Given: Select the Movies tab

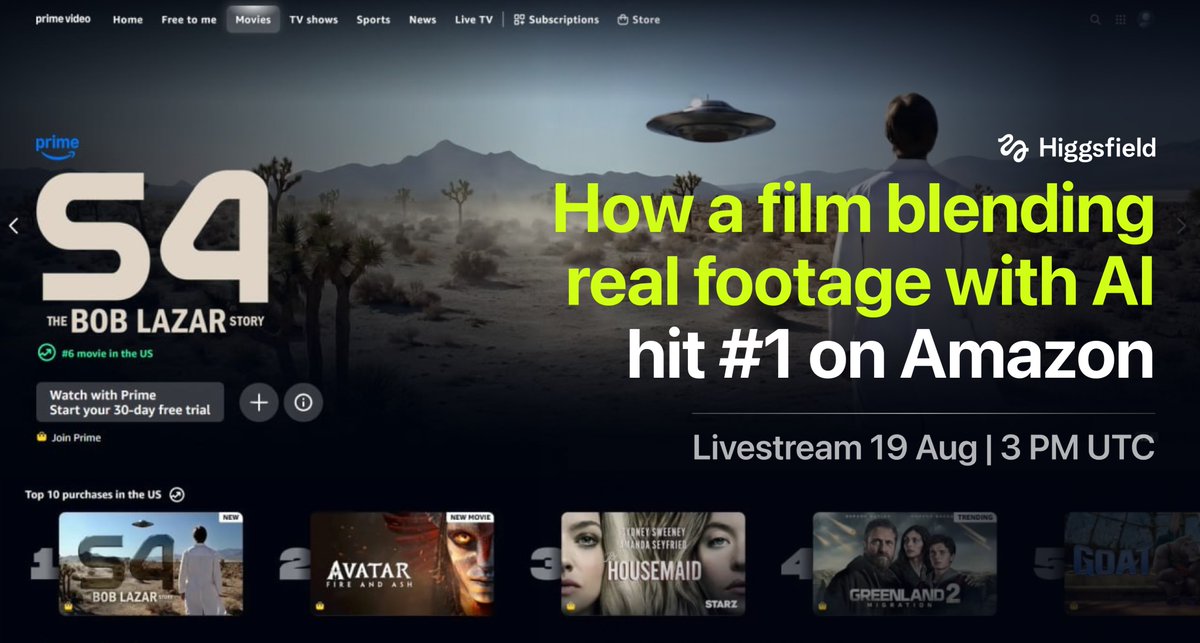Looking at the screenshot, I should (253, 20).
